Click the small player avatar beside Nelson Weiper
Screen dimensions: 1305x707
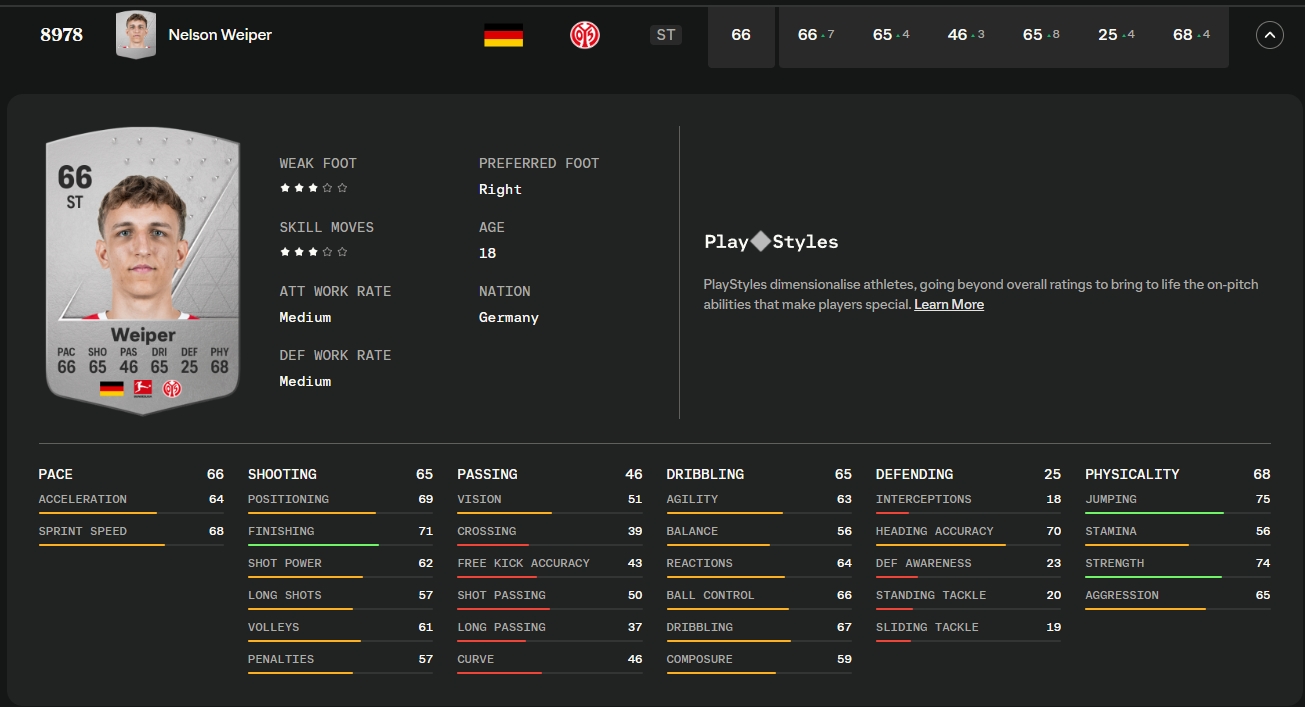[x=136, y=35]
